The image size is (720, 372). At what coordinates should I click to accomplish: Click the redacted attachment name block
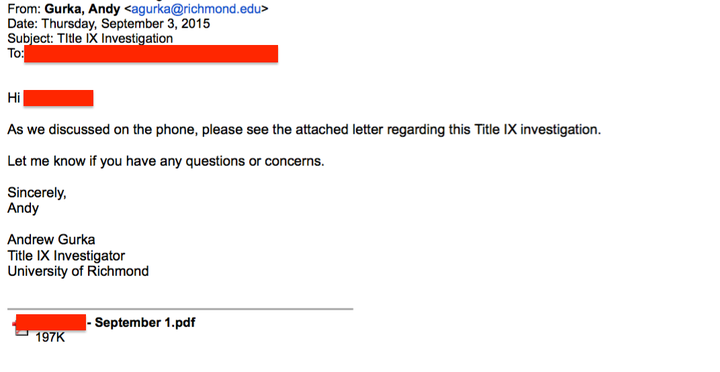click(x=51, y=322)
